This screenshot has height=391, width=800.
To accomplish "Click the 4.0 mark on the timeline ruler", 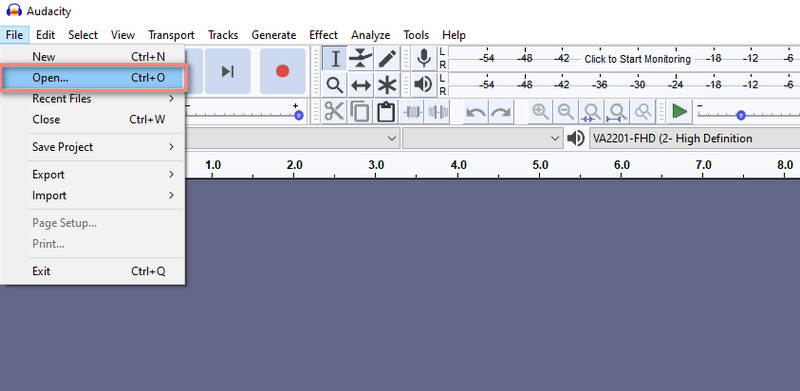I will pyautogui.click(x=458, y=165).
